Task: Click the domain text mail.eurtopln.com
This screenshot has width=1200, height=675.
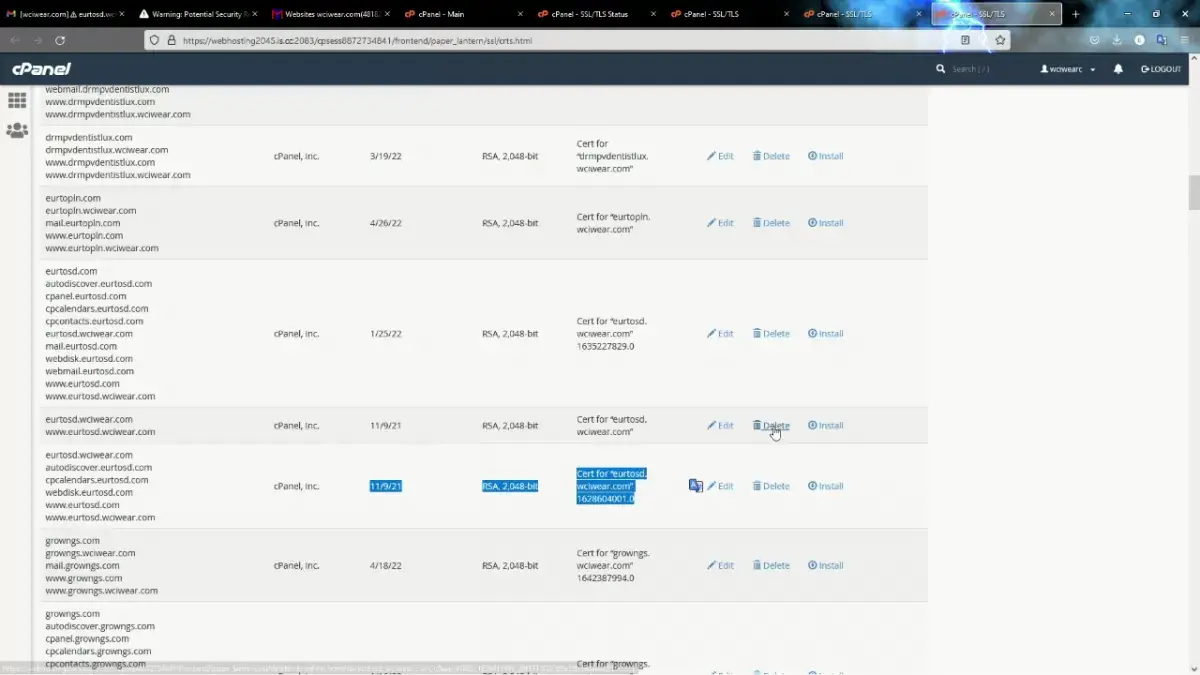Action: (84, 223)
